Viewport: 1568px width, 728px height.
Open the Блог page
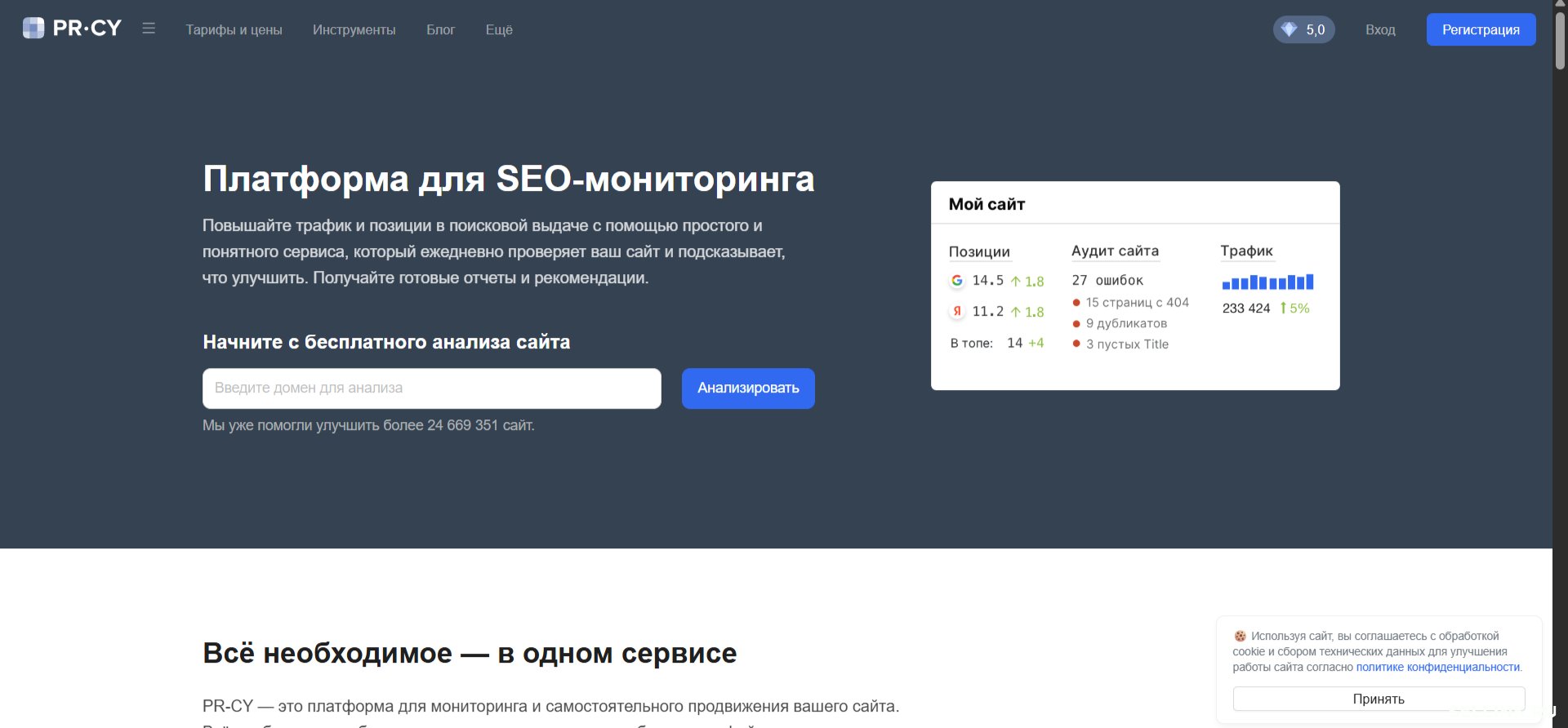440,29
